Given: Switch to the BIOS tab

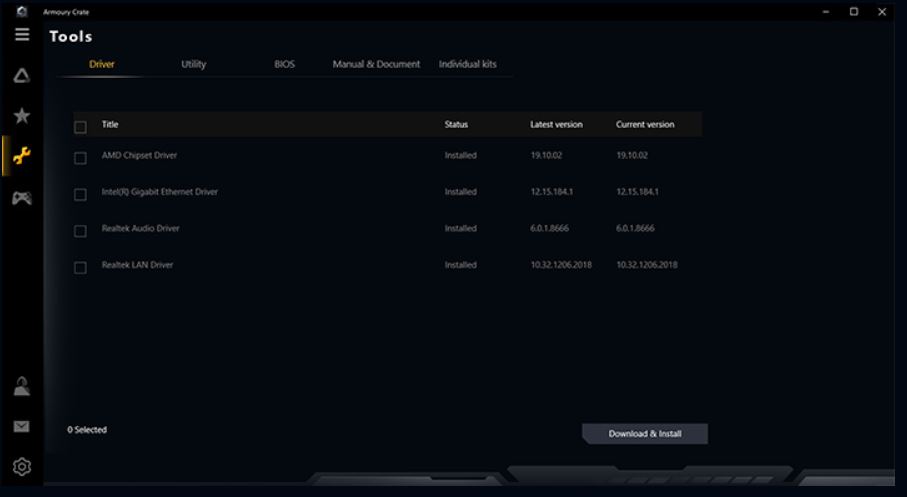Looking at the screenshot, I should coord(285,64).
